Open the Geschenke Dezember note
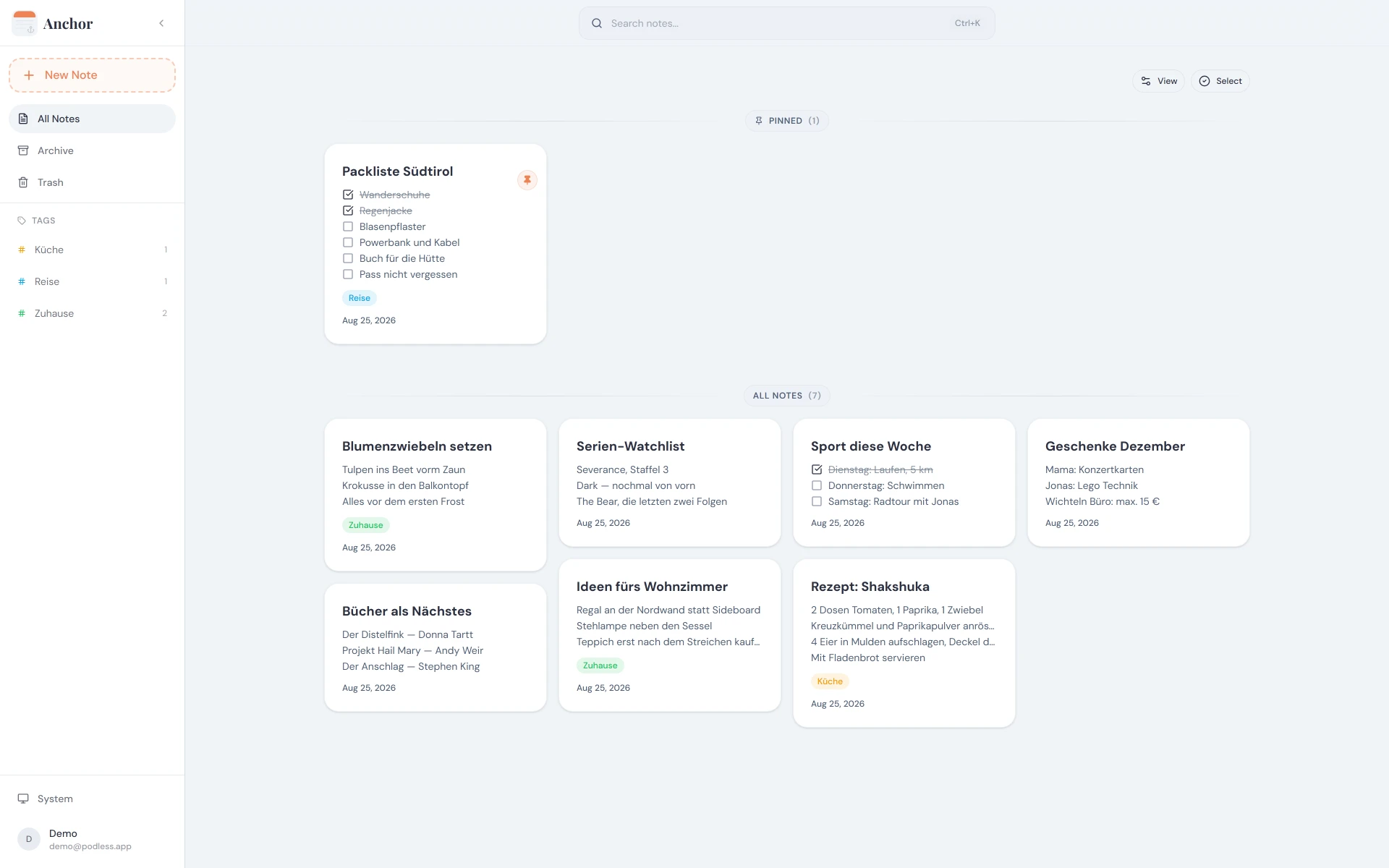The height and width of the screenshot is (868, 1389). click(x=1139, y=482)
